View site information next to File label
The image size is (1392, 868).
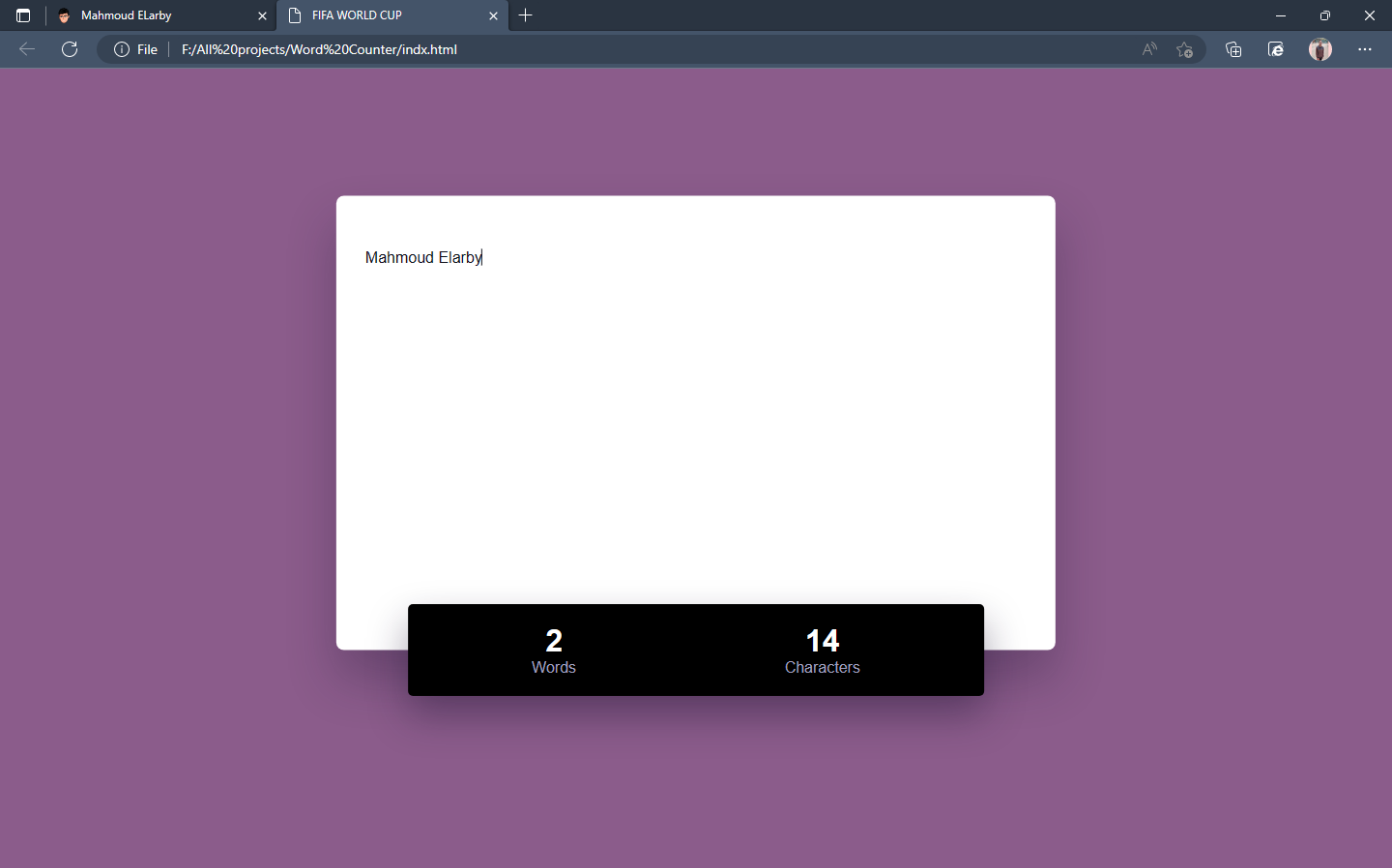(x=122, y=49)
